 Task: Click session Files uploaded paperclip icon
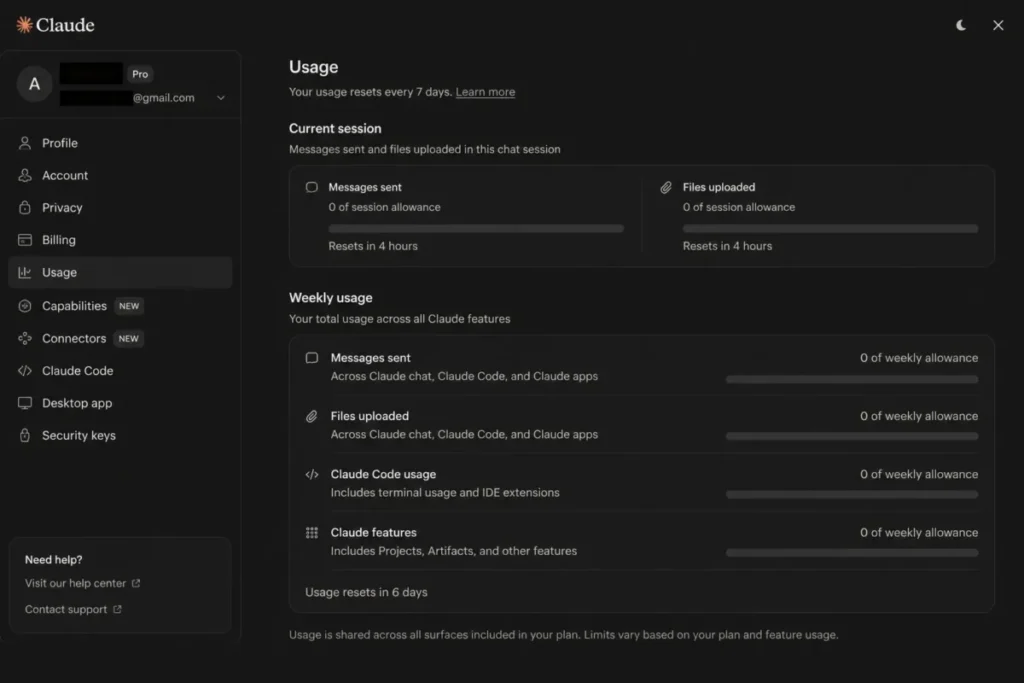[x=665, y=187]
